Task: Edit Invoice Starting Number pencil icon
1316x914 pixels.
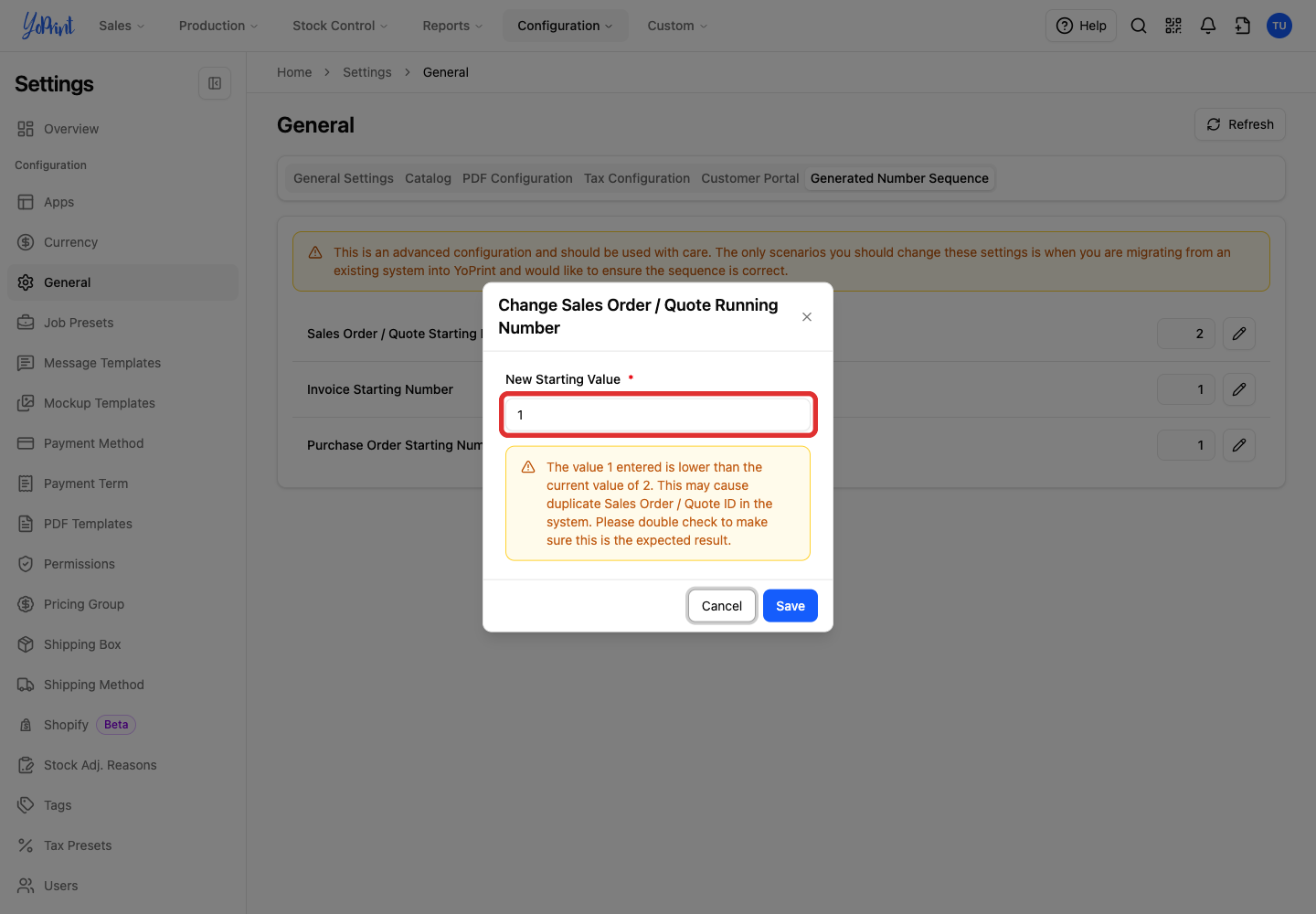Action: pyautogui.click(x=1239, y=389)
